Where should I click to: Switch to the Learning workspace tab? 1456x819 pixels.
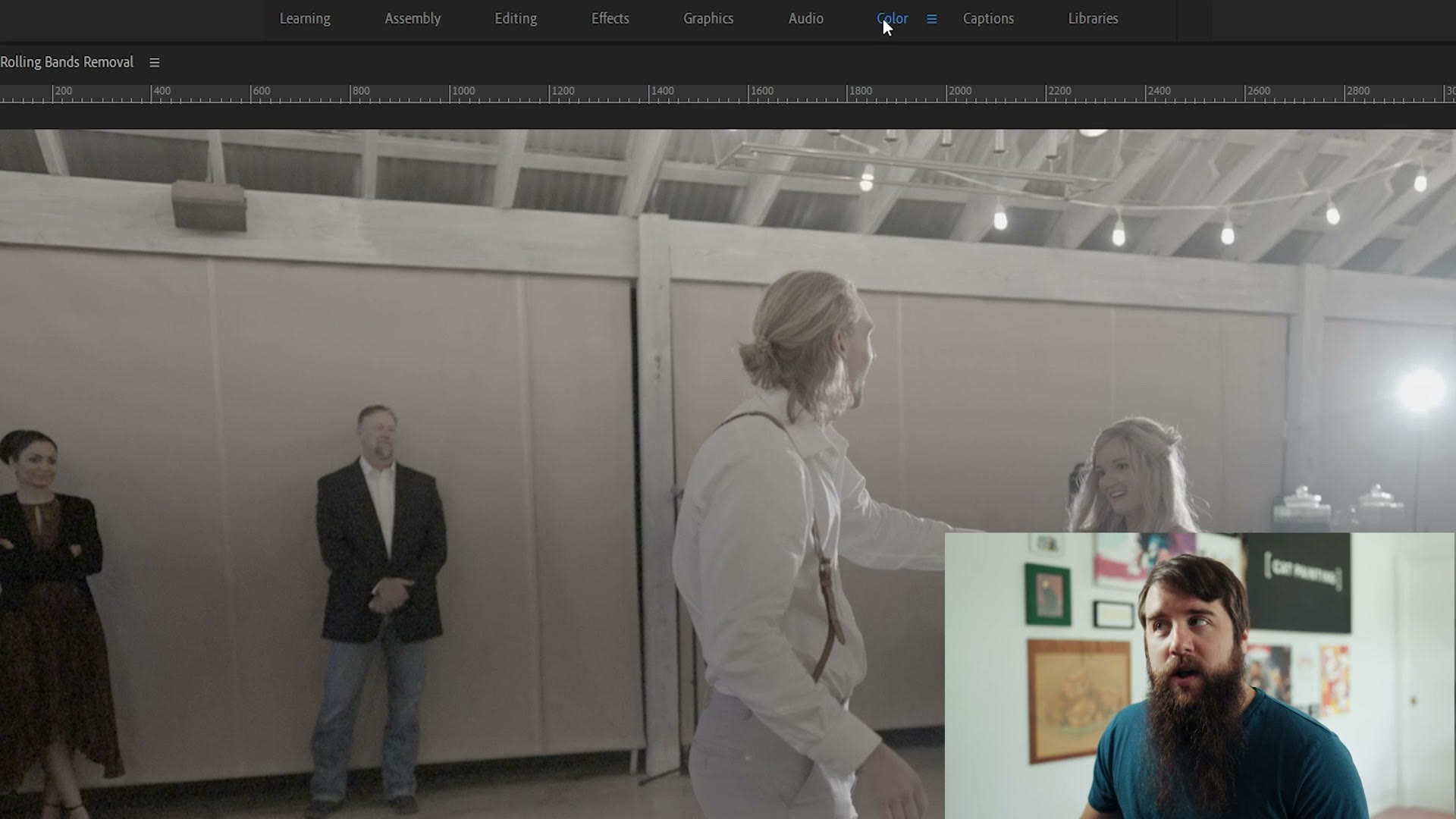point(304,19)
